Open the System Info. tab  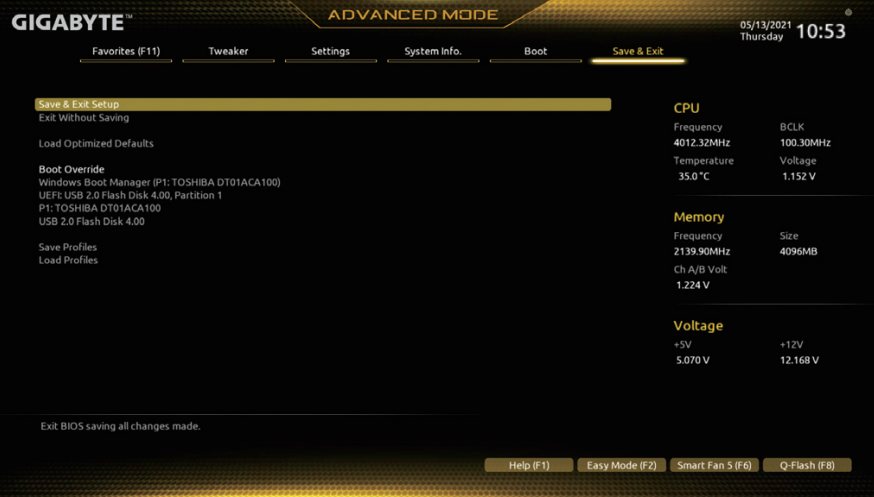433,51
